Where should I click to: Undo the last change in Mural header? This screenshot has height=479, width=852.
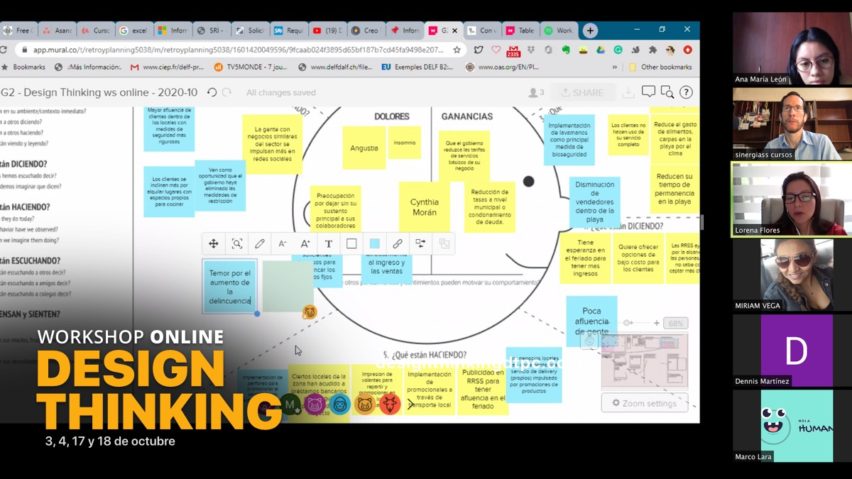coord(212,92)
